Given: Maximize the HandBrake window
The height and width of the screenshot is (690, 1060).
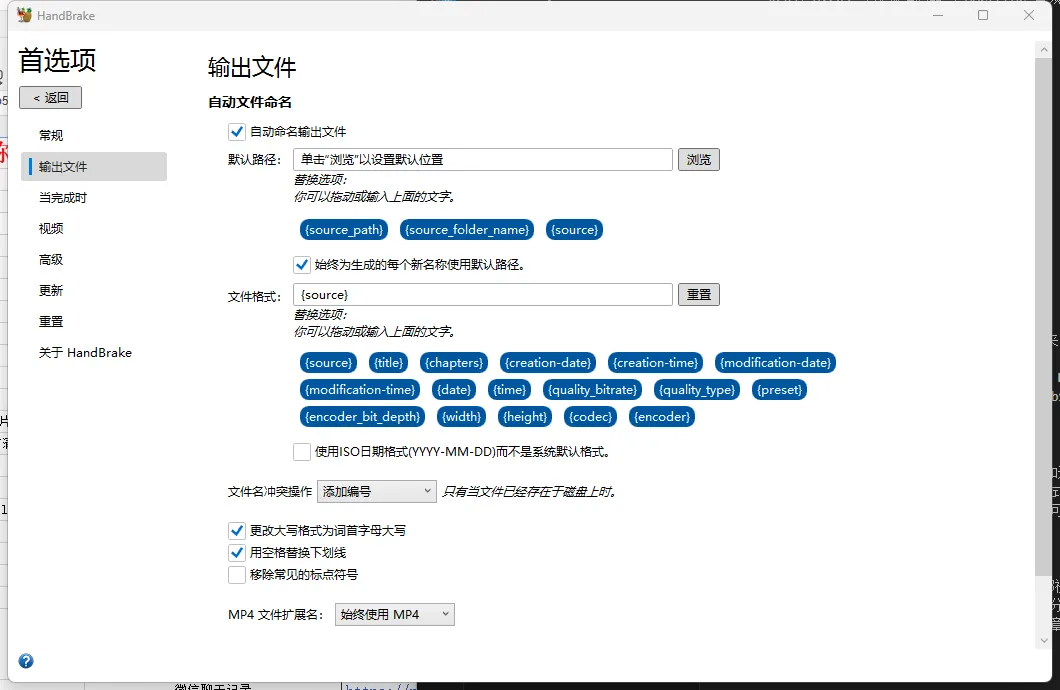Looking at the screenshot, I should [x=983, y=15].
